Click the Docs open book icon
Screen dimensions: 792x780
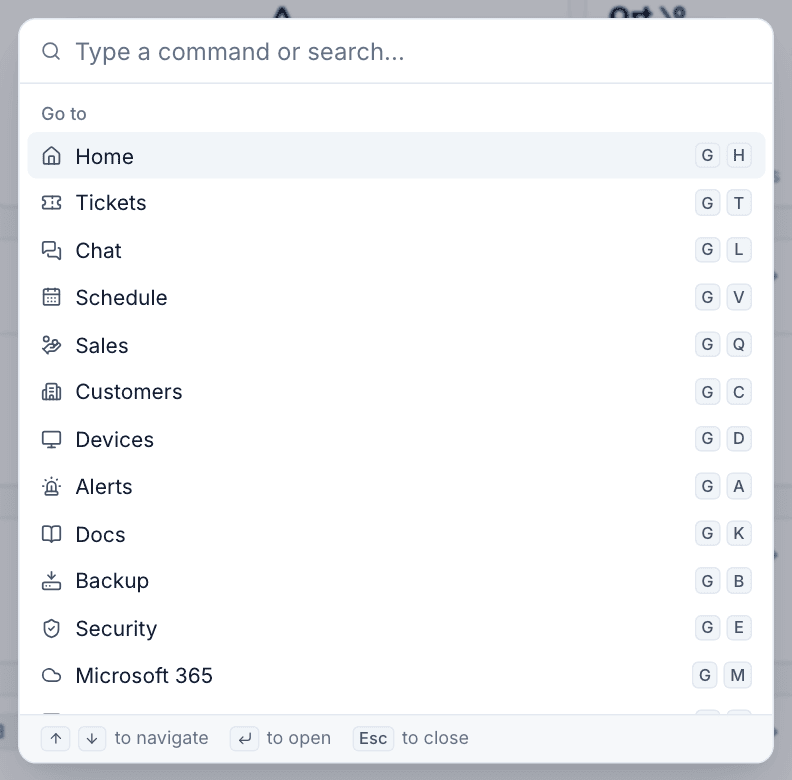click(x=51, y=534)
